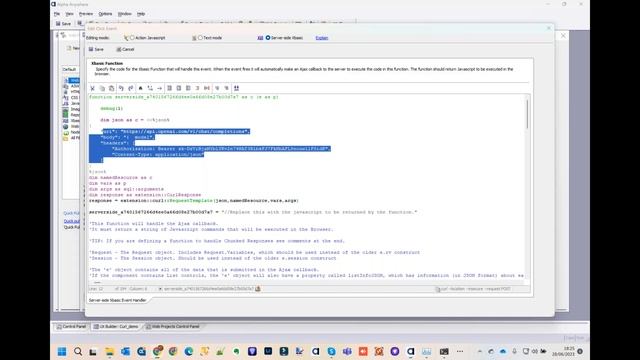Viewport: 640px width, 360px height.
Task: Open the Help menu
Action: [141, 14]
